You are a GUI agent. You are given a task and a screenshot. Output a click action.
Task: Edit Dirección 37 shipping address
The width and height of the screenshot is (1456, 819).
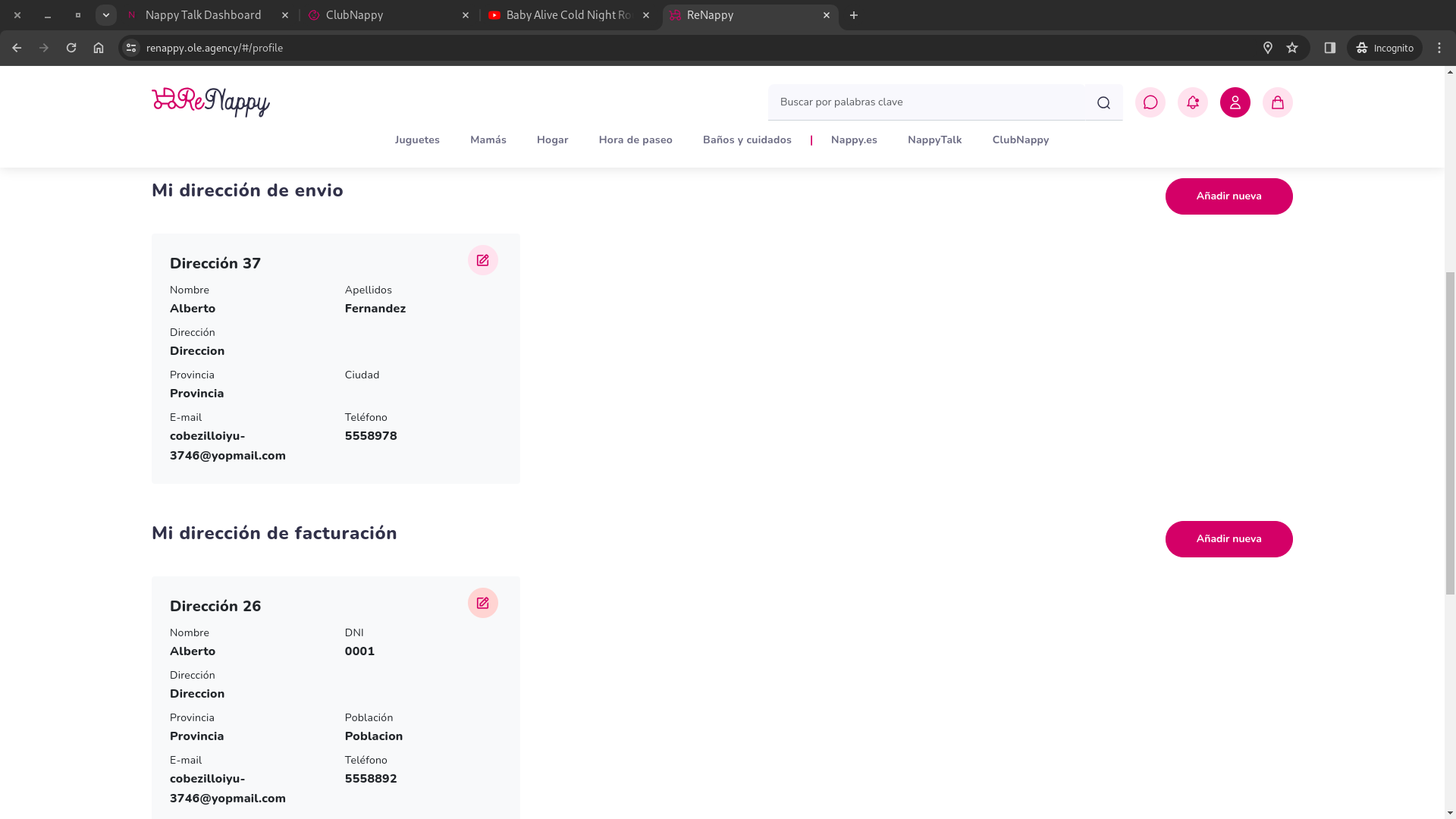click(x=482, y=260)
